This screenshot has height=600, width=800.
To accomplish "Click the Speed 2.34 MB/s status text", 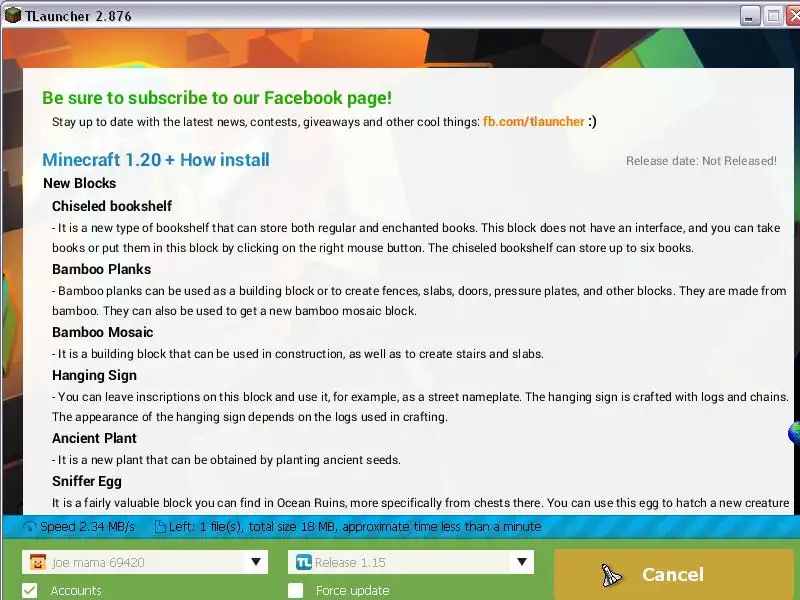I will point(87,527).
